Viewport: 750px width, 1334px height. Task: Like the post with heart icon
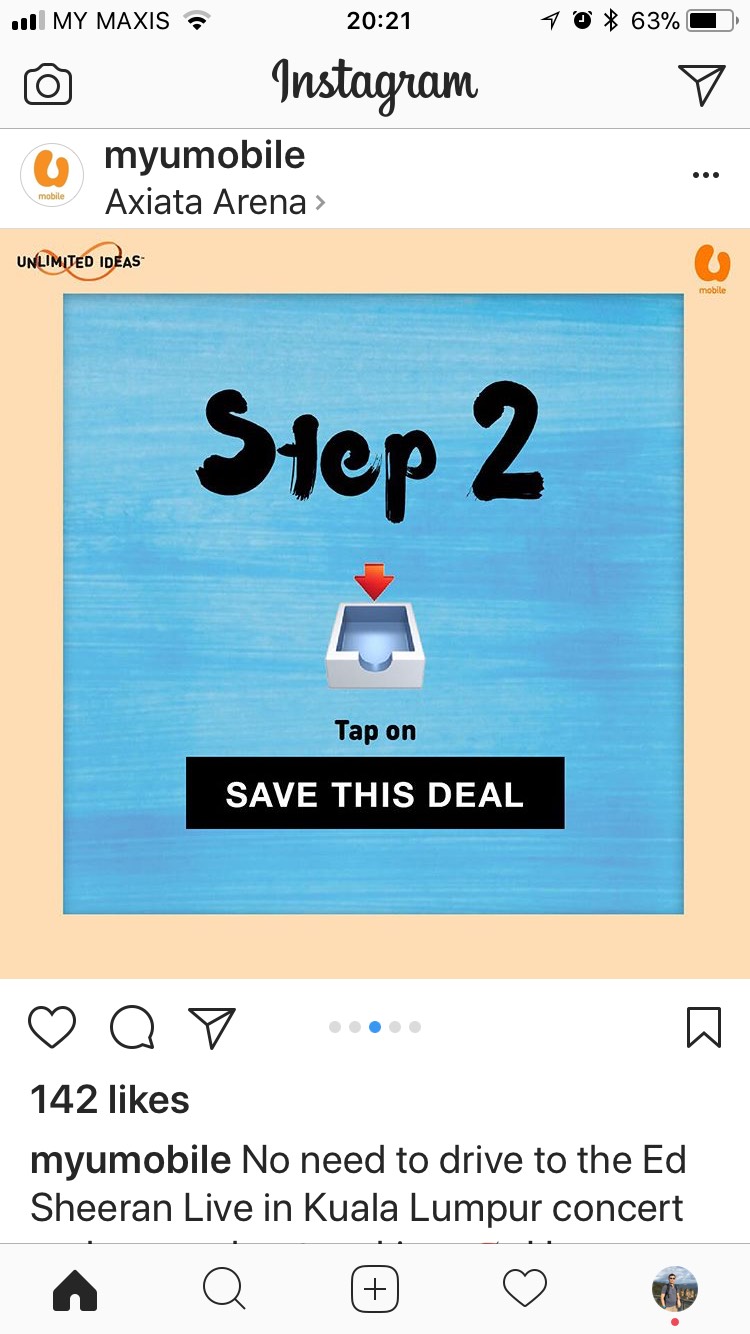tap(52, 1027)
